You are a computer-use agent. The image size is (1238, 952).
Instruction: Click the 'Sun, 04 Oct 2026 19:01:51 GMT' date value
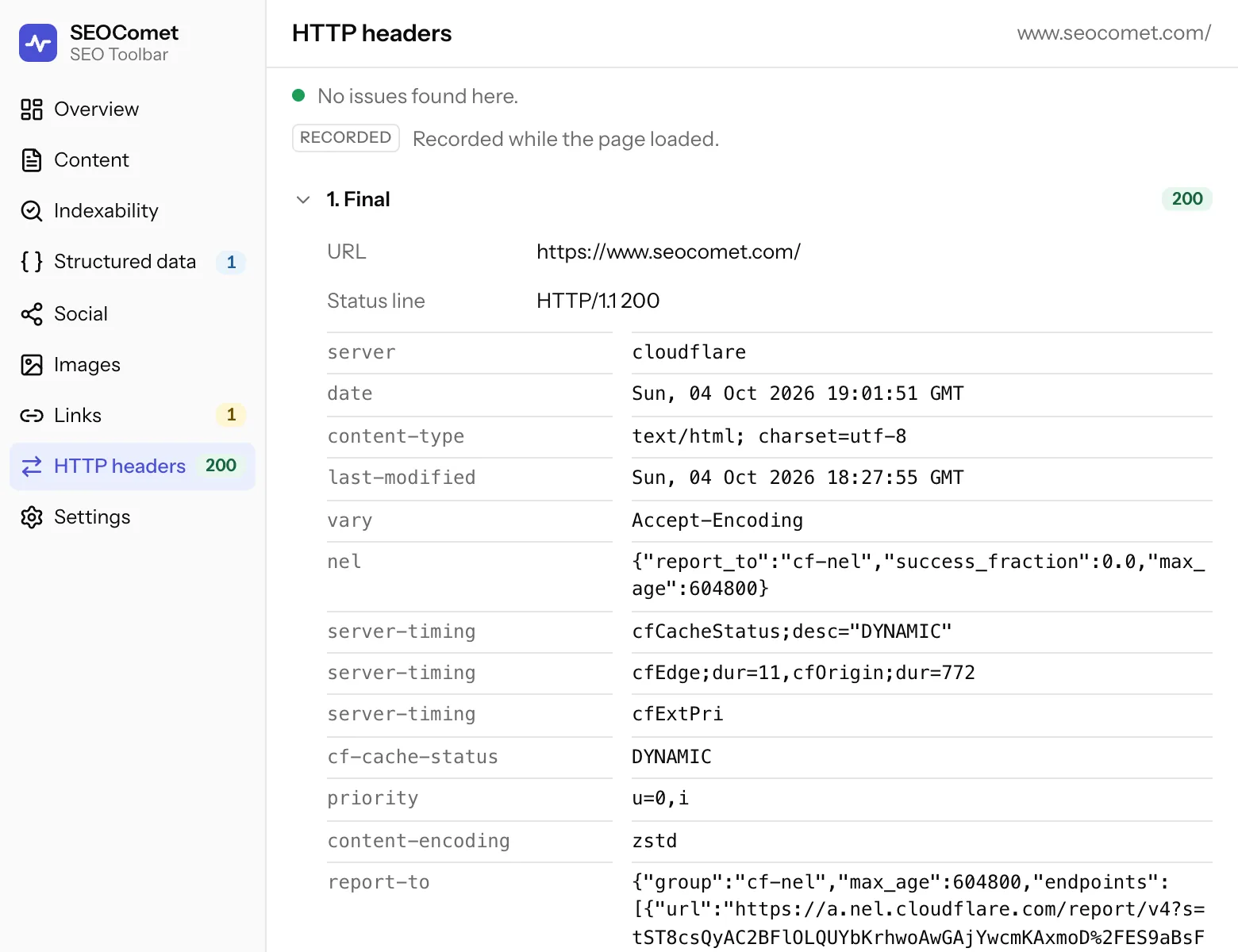tap(798, 393)
